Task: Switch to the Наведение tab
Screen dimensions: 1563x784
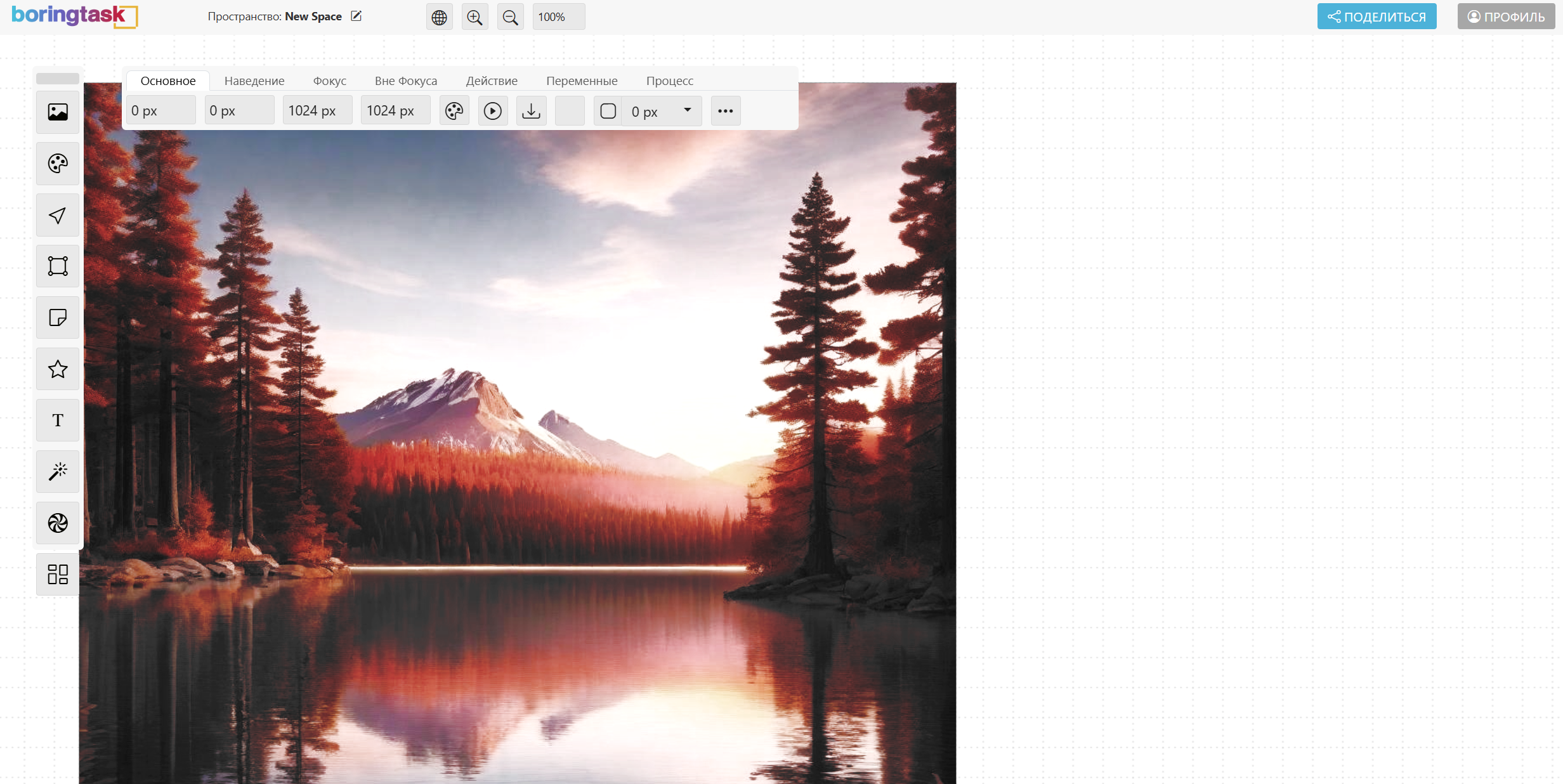Action: 254,81
